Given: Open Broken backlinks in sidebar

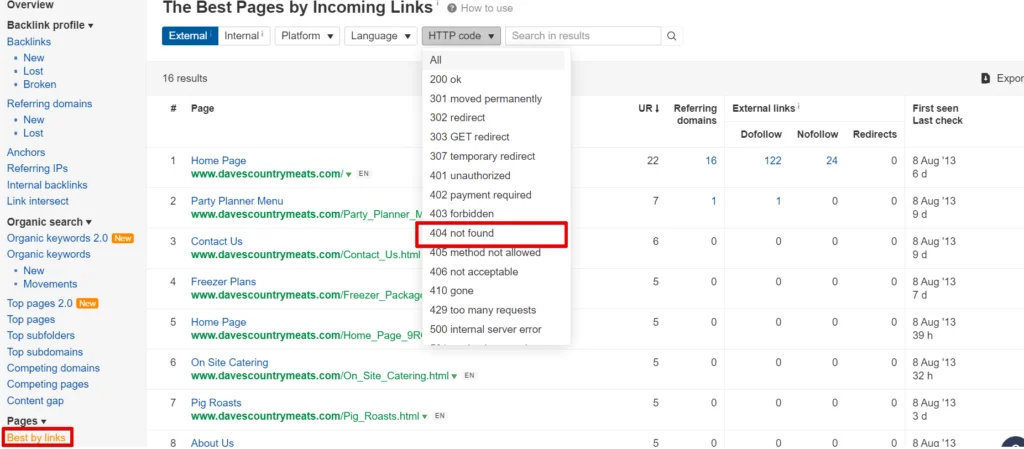Looking at the screenshot, I should click(40, 84).
